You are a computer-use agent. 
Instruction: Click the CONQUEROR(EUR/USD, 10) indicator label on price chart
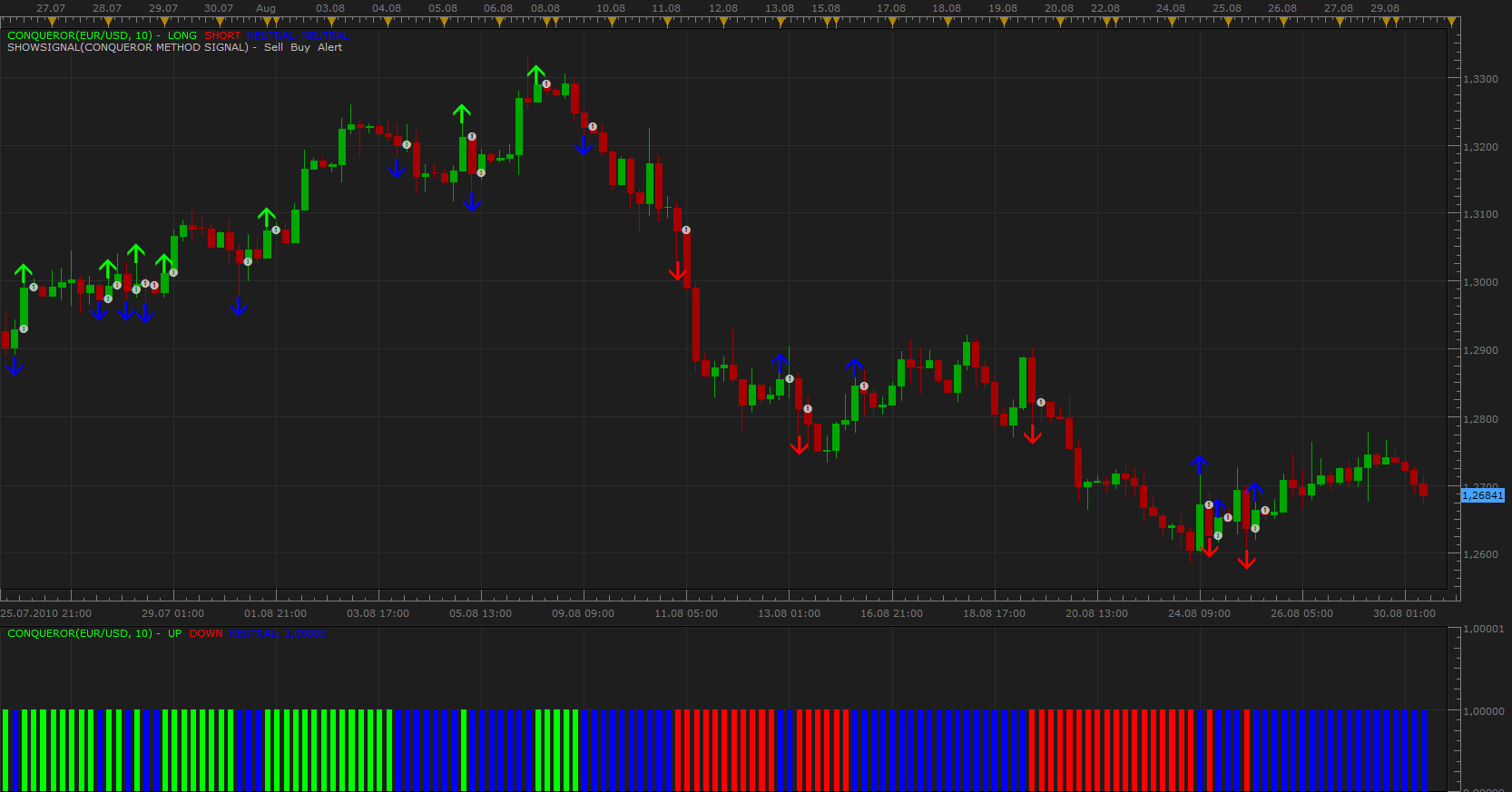click(80, 35)
